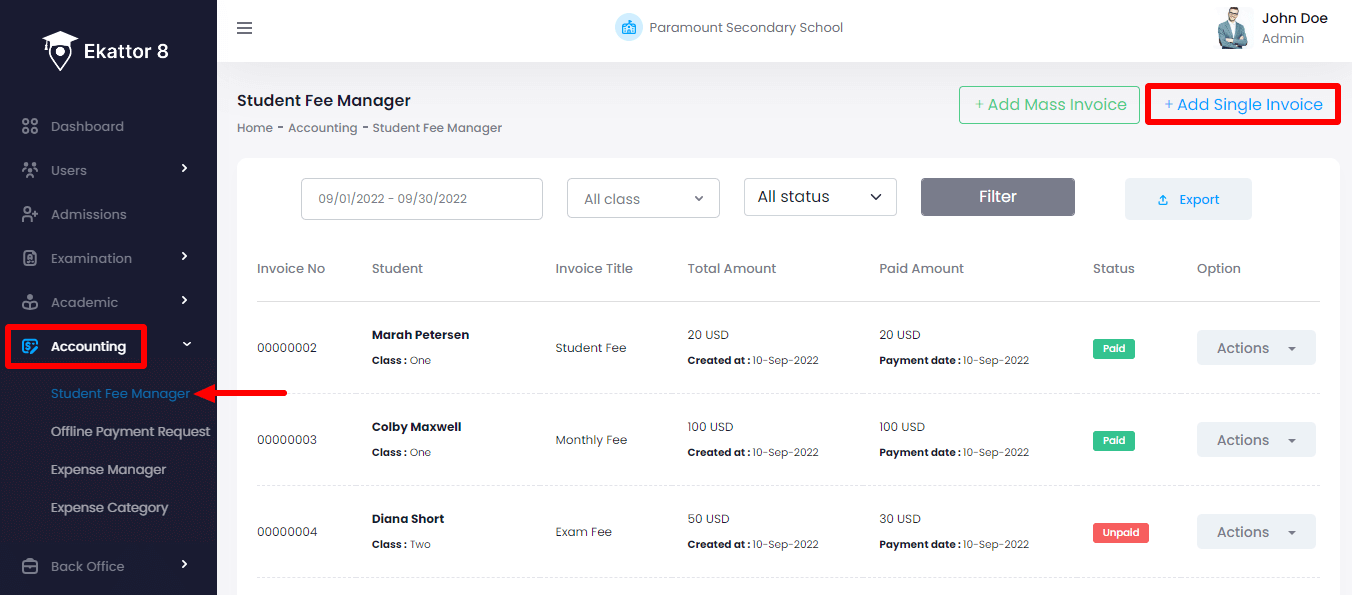Click the Add Single Invoice button

[x=1242, y=103]
